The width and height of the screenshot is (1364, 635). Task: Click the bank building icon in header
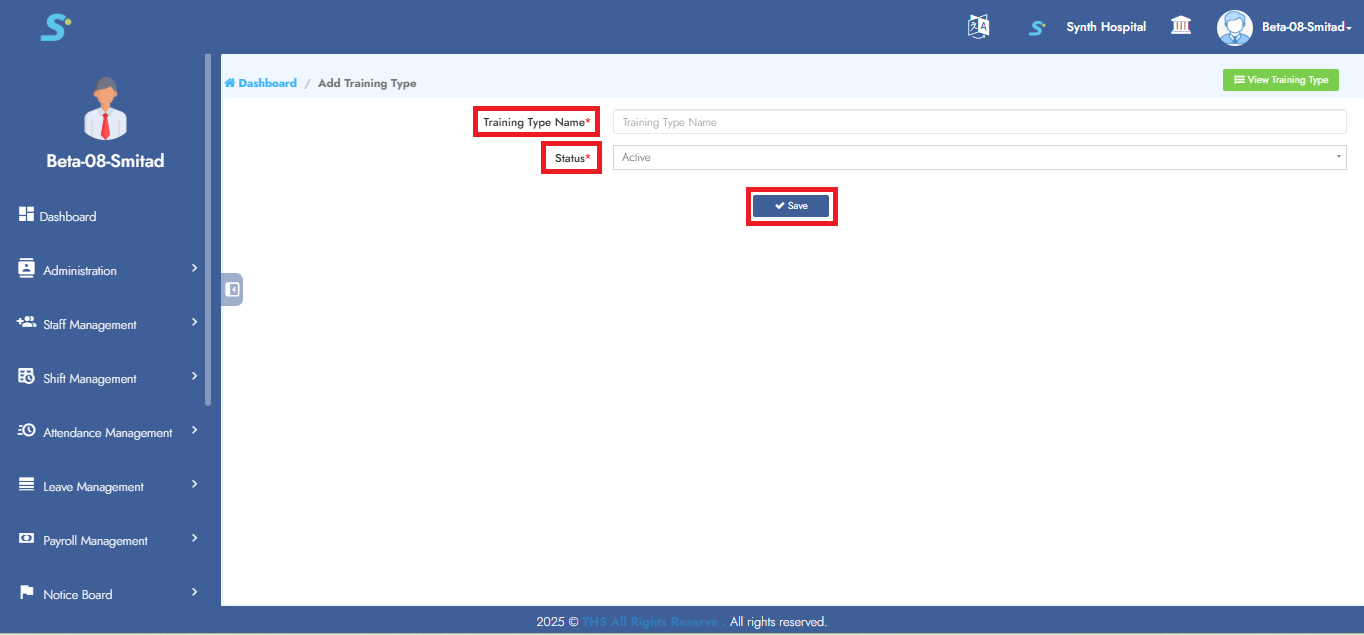1180,27
